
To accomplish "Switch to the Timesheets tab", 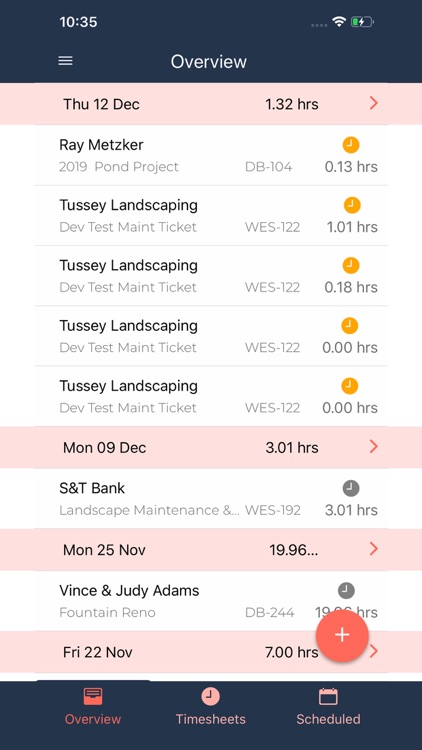I will click(211, 706).
